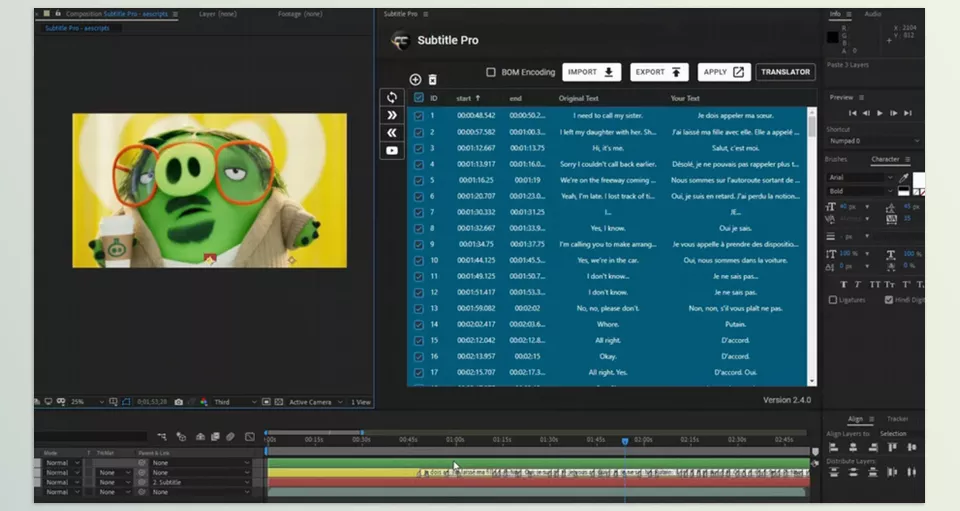Image resolution: width=960 pixels, height=511 pixels.
Task: Open the 25% magnification dropdown
Action: tap(87, 402)
